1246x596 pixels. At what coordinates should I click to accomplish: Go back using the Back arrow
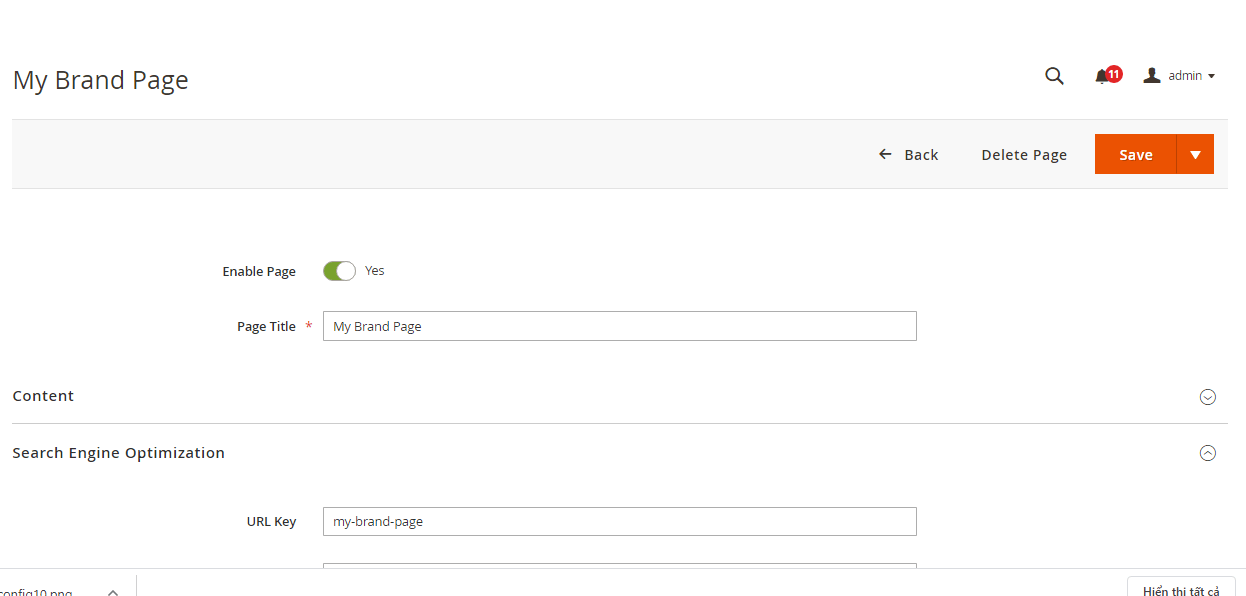[x=885, y=155]
